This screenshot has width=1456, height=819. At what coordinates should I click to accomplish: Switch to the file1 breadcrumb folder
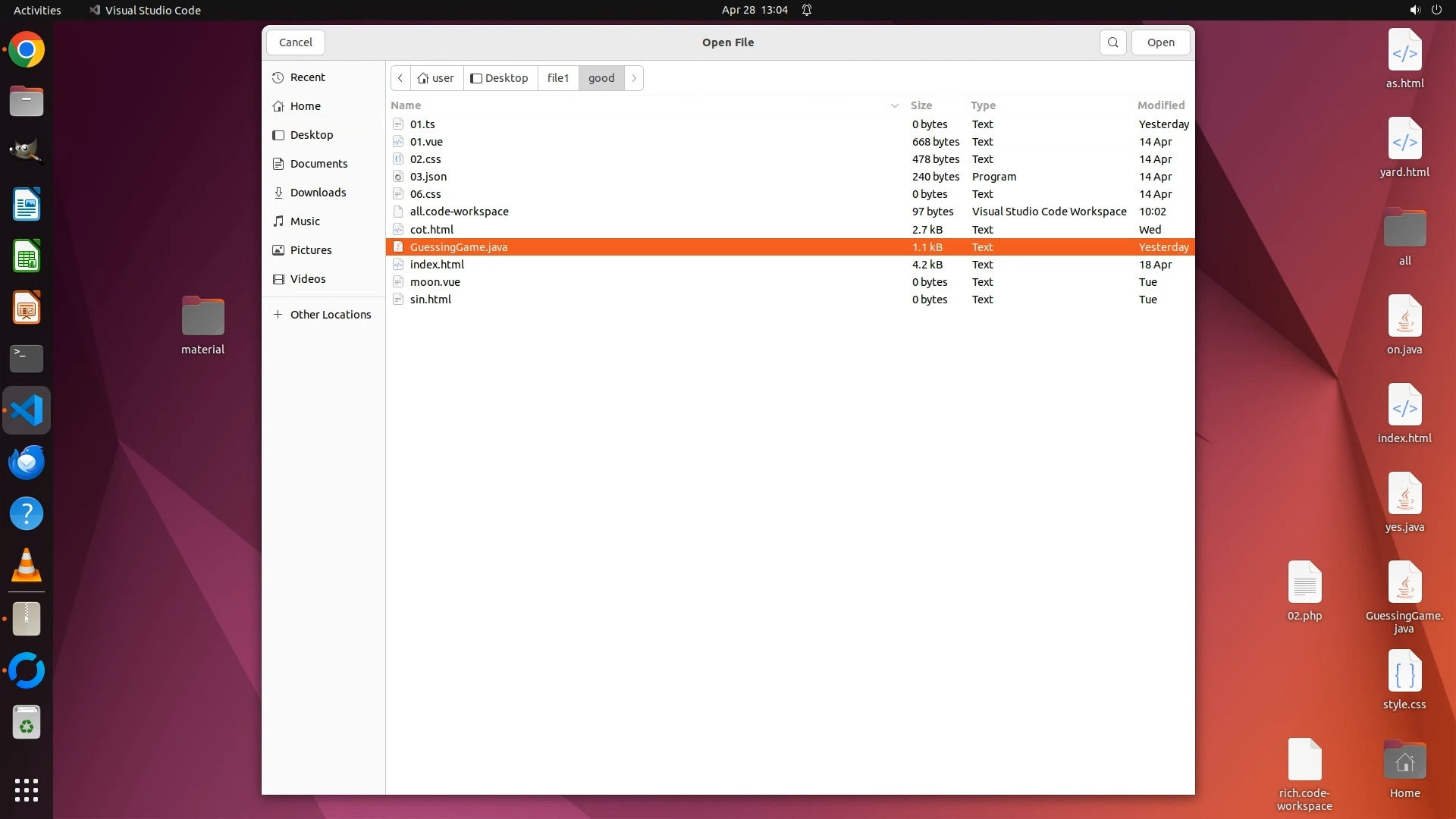(x=557, y=78)
